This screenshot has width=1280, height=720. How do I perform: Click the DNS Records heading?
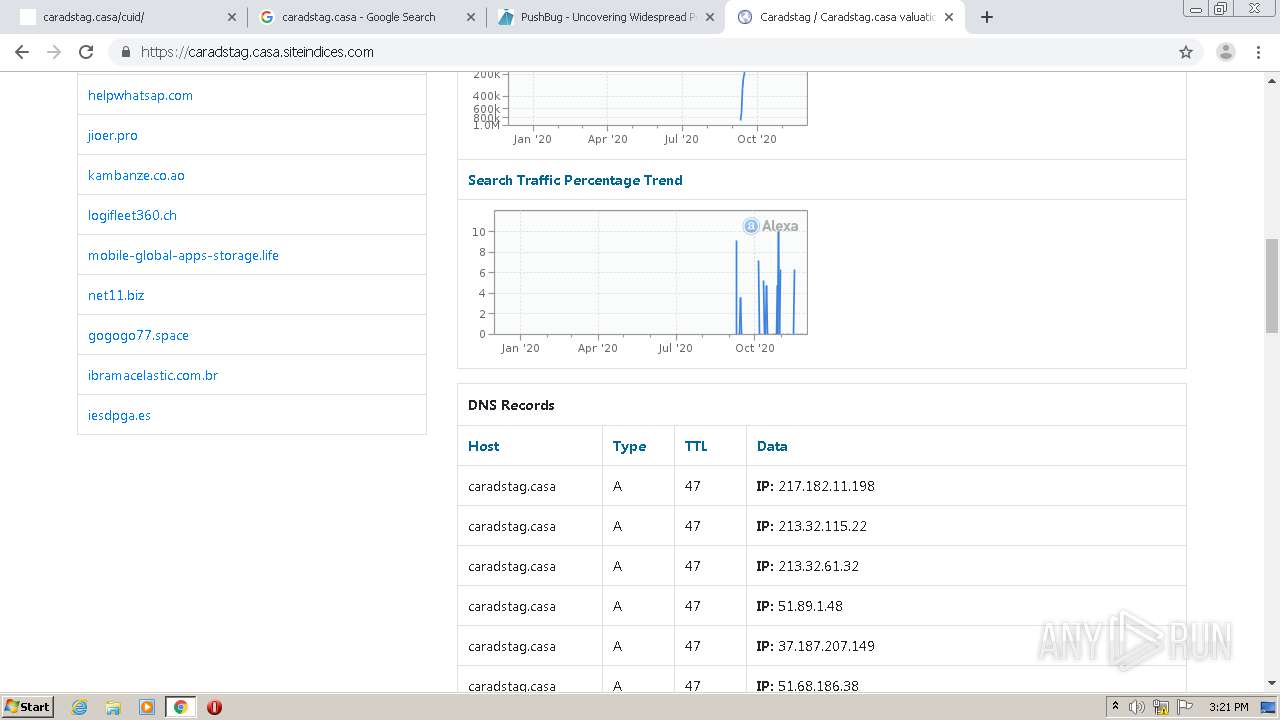pos(511,405)
